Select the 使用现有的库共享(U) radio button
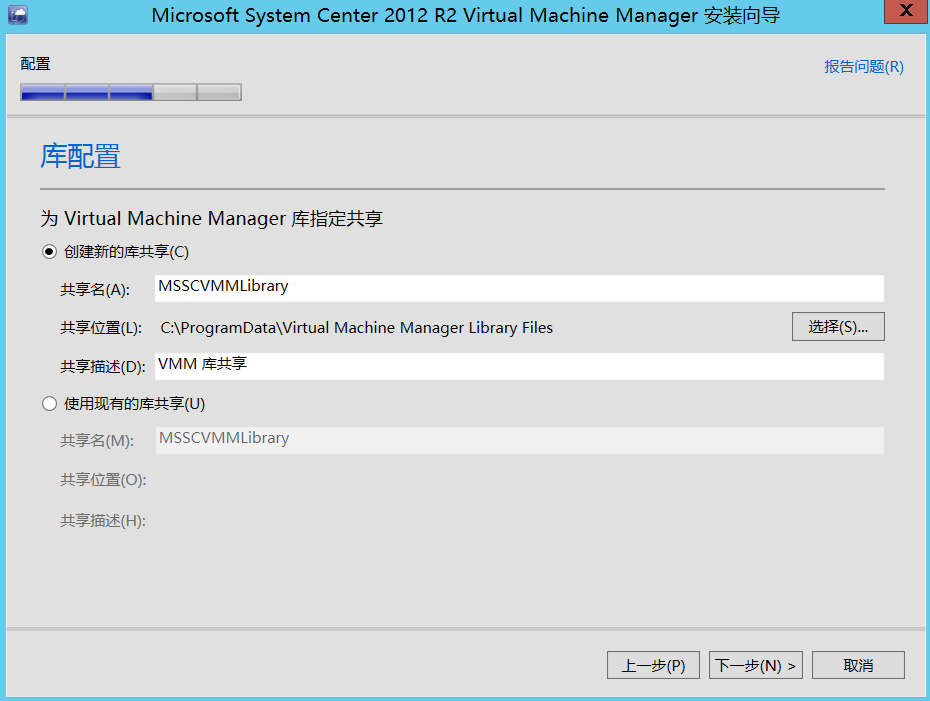Viewport: 930px width, 701px height. (x=49, y=404)
